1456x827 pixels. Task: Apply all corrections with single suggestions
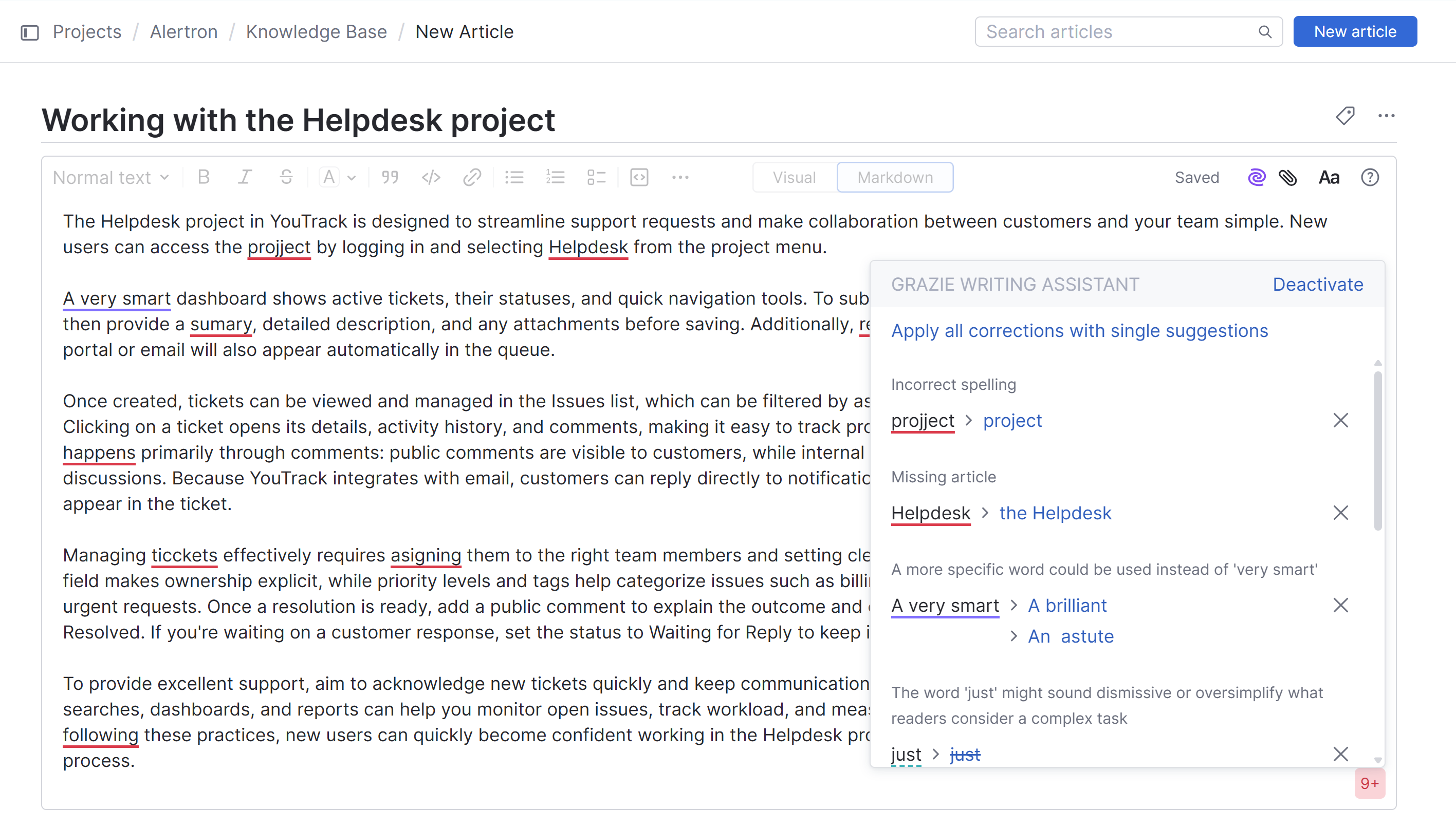(1079, 331)
